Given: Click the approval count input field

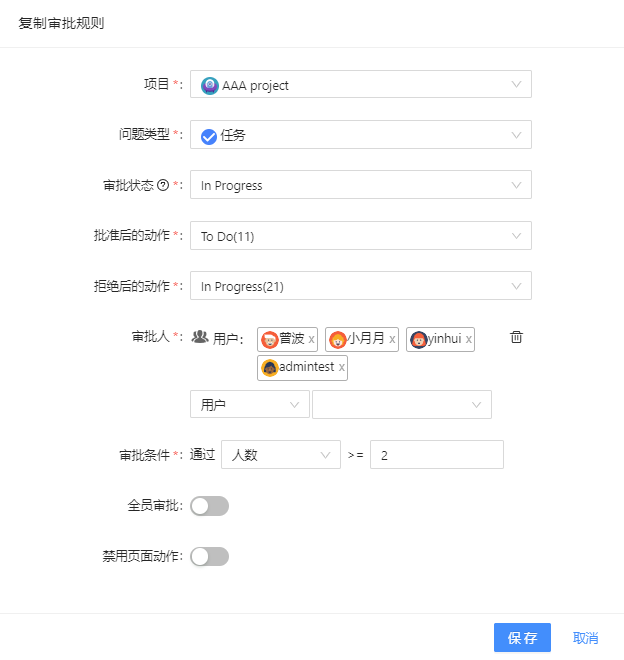Looking at the screenshot, I should [x=436, y=455].
